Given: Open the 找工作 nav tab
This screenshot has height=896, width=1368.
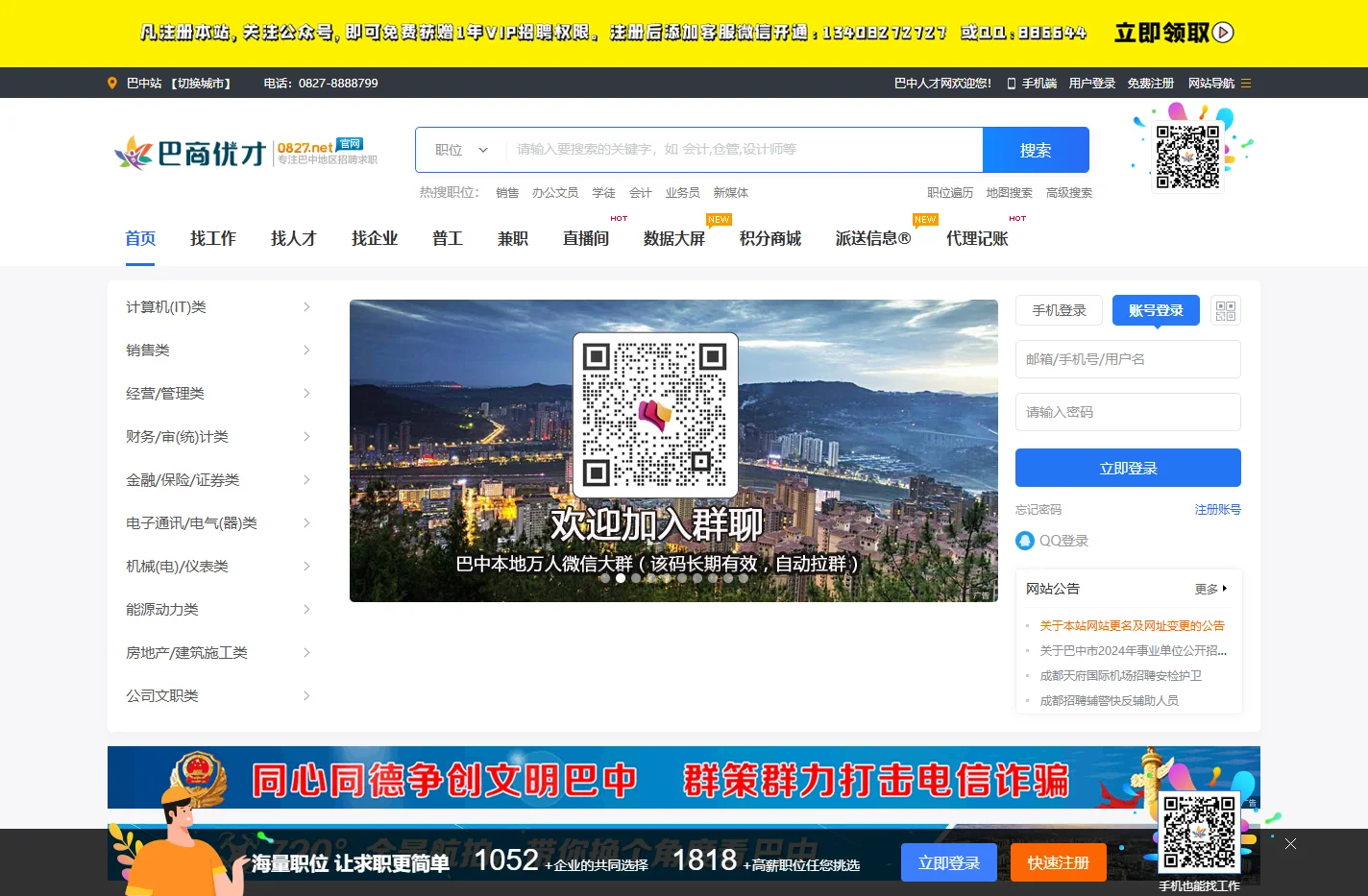Looking at the screenshot, I should 213,238.
